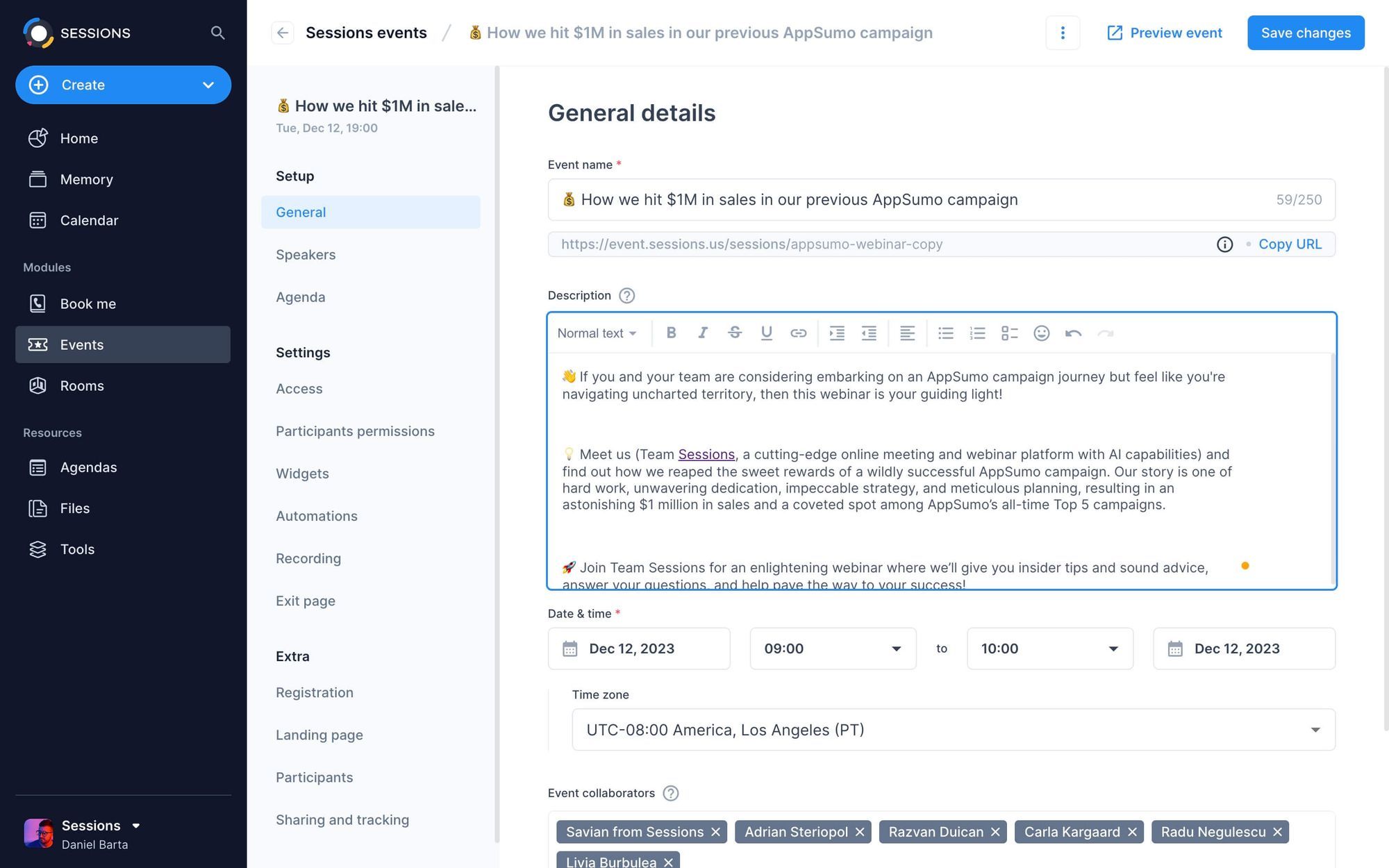Image resolution: width=1389 pixels, height=868 pixels.
Task: Insert checklist in description
Action: tap(1009, 333)
